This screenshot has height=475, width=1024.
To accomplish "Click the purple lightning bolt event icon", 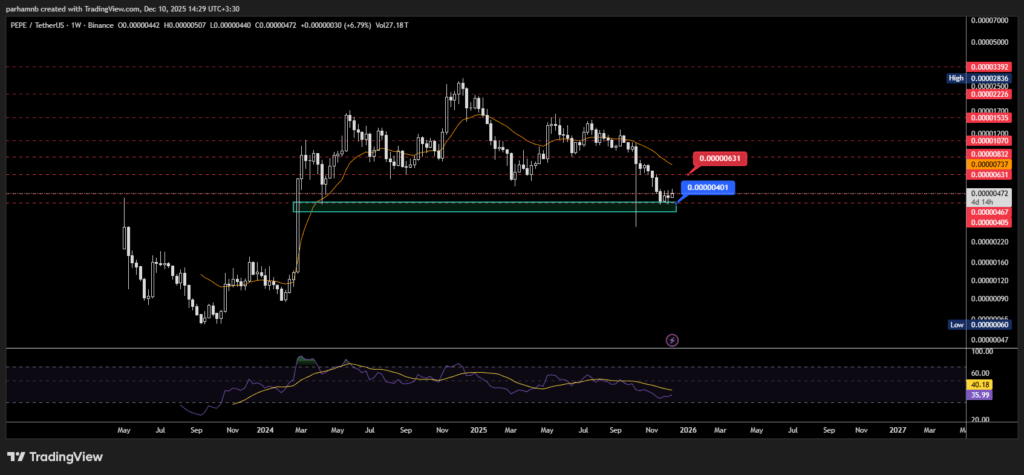I will (672, 340).
